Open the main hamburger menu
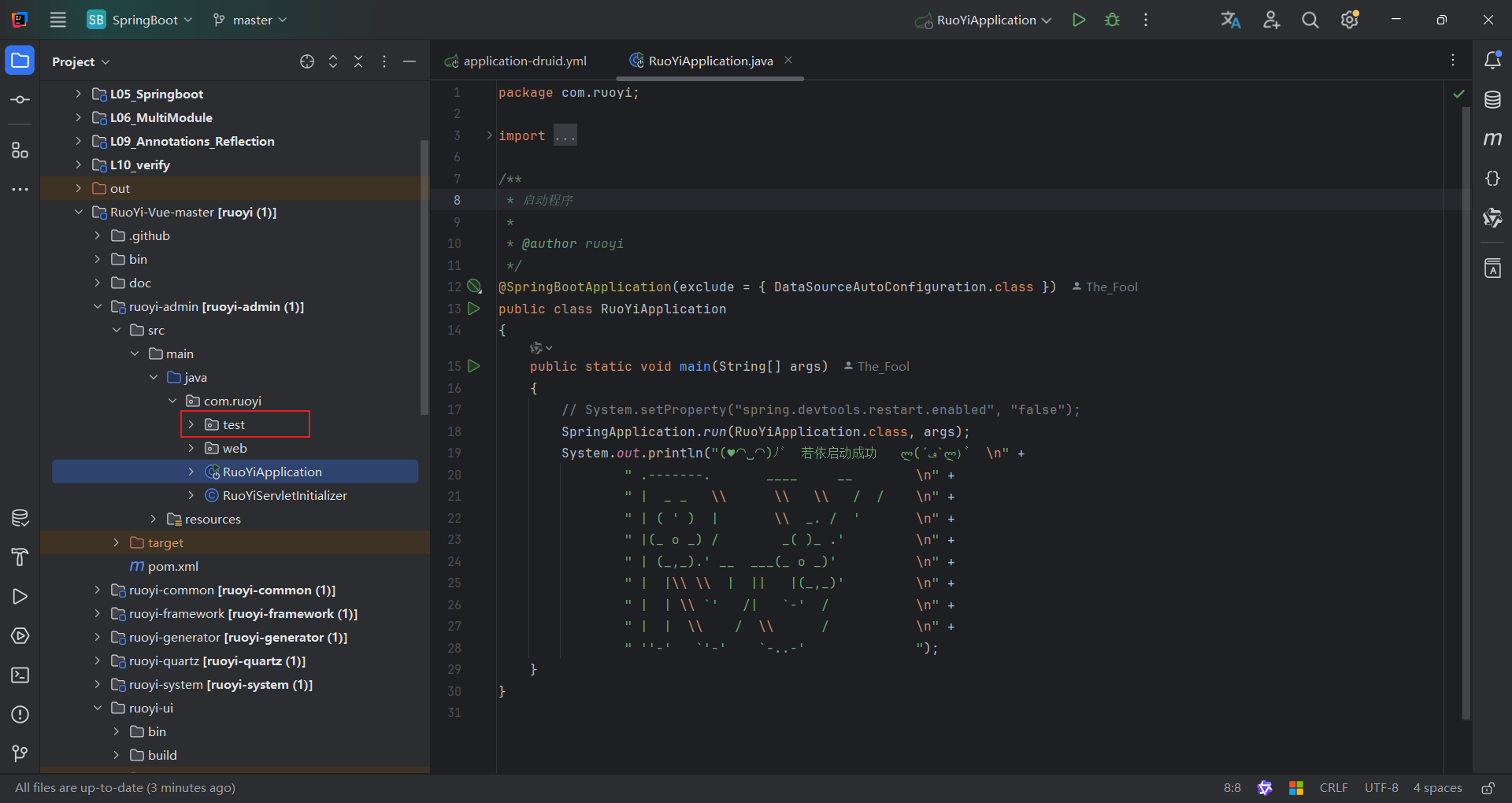The image size is (1512, 803). click(x=58, y=20)
